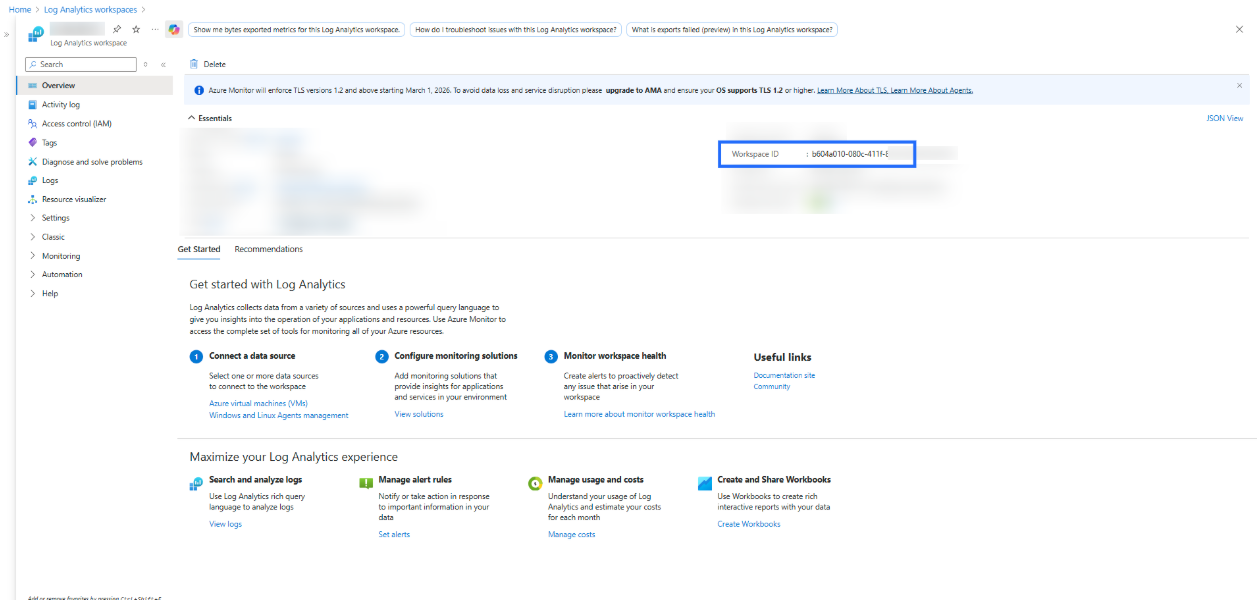Click the Search and analyze logs icon

coord(197,484)
